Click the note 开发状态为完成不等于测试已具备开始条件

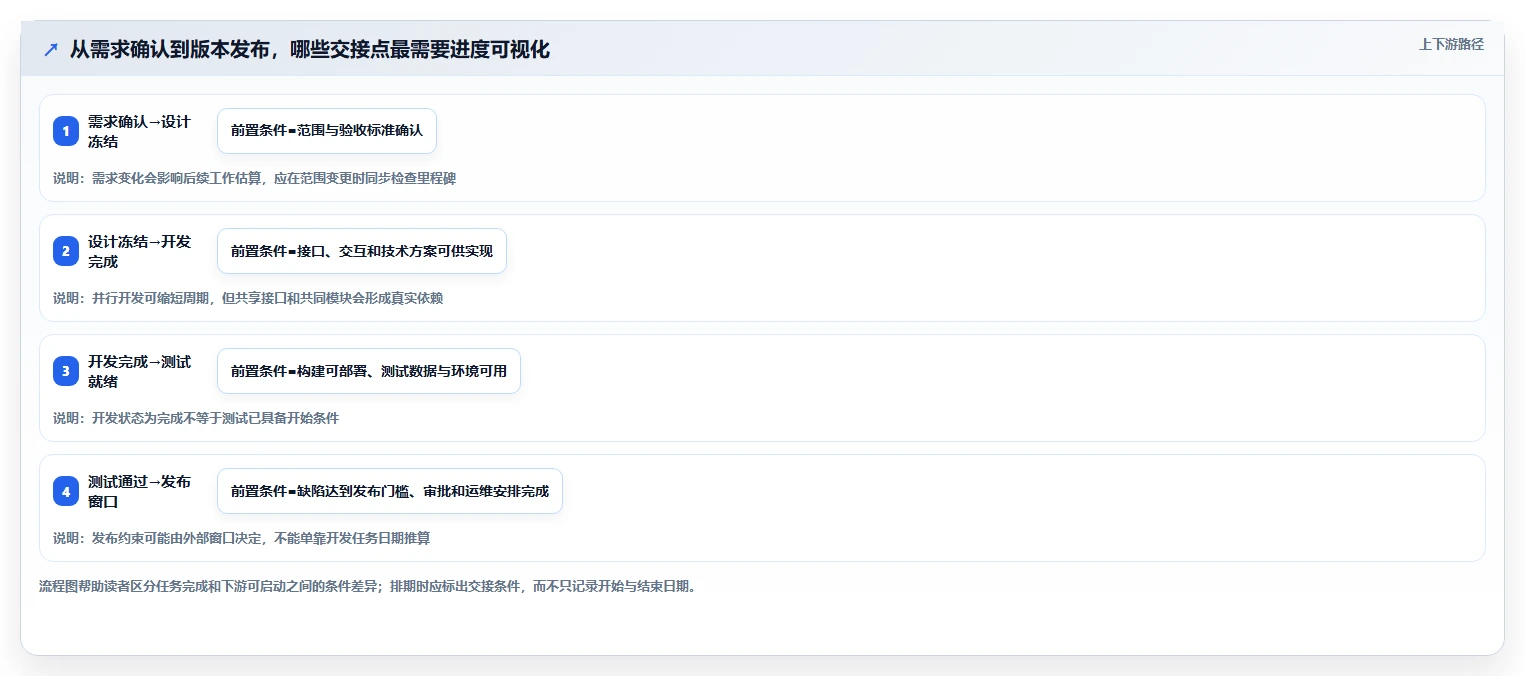(196, 418)
